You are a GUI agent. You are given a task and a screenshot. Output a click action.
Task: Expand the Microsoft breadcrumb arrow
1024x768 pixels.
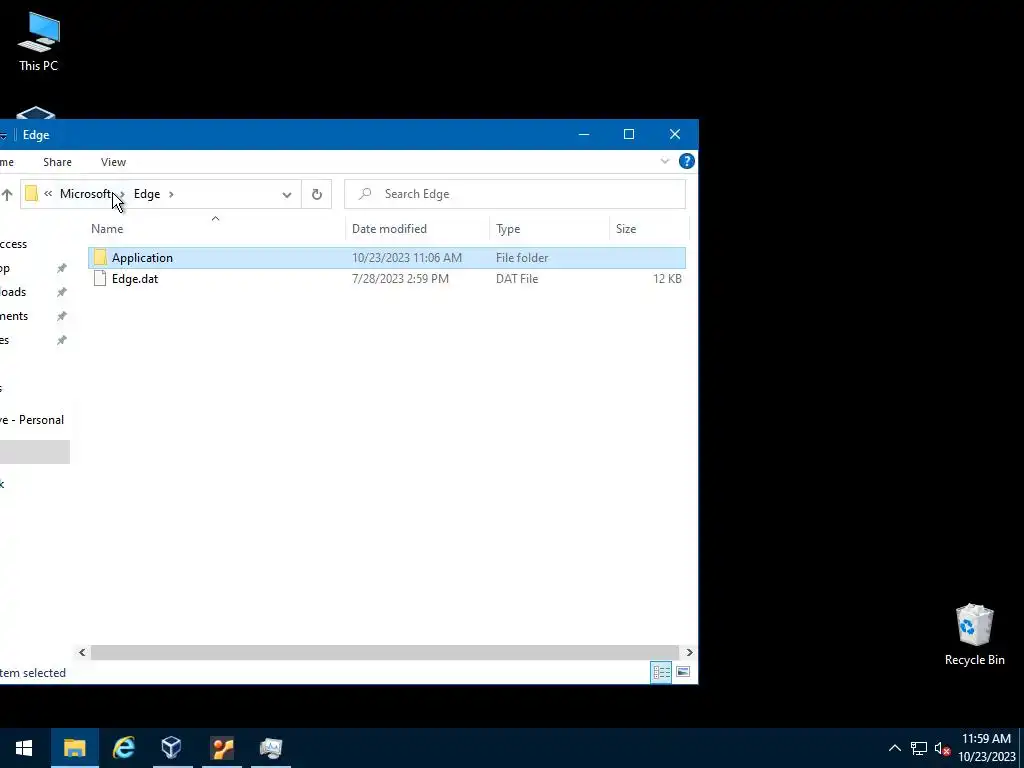click(122, 195)
